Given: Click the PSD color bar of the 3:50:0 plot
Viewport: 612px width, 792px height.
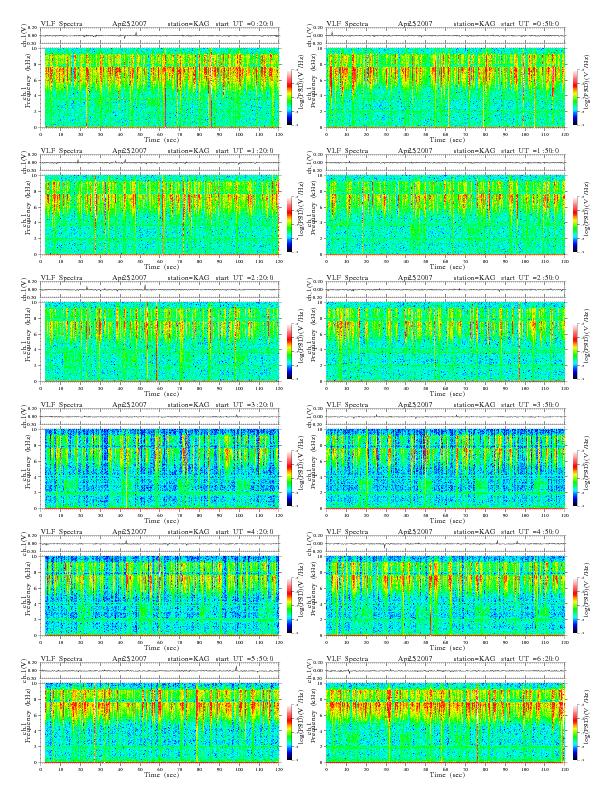Looking at the screenshot, I should pos(576,478).
